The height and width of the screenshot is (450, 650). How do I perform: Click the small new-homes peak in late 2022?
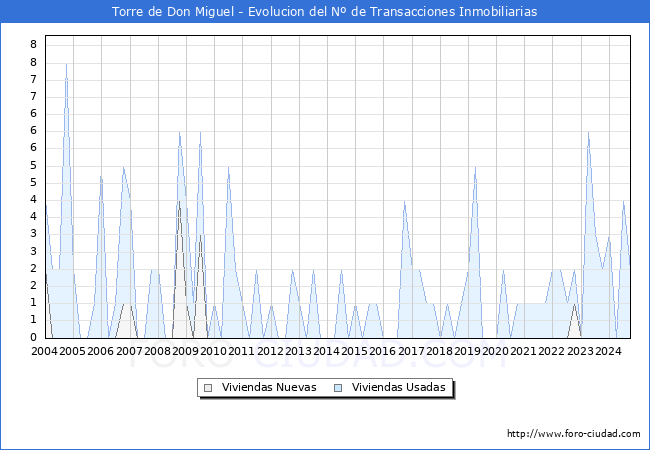tap(574, 304)
